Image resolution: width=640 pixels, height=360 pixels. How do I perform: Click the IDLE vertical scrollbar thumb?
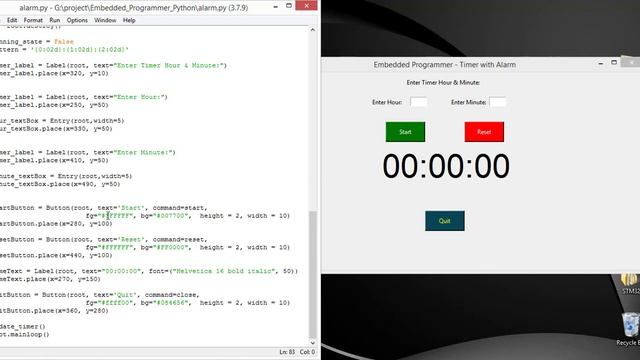tap(313, 274)
